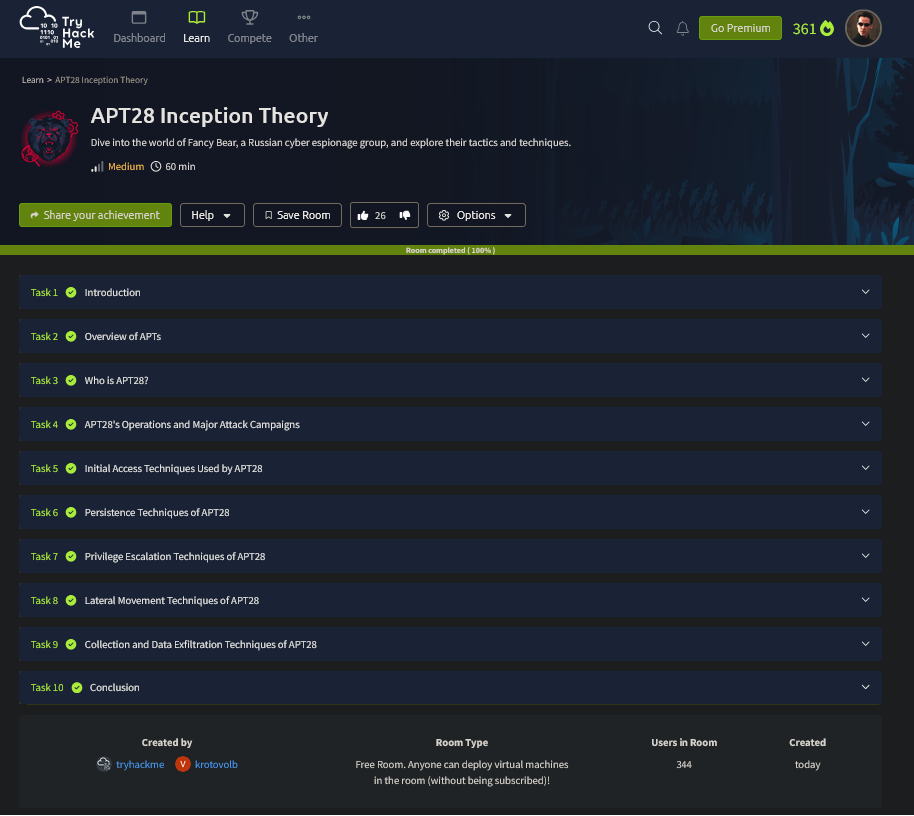Viewport: 914px width, 816px height.
Task: Open the Options dropdown
Action: click(476, 215)
